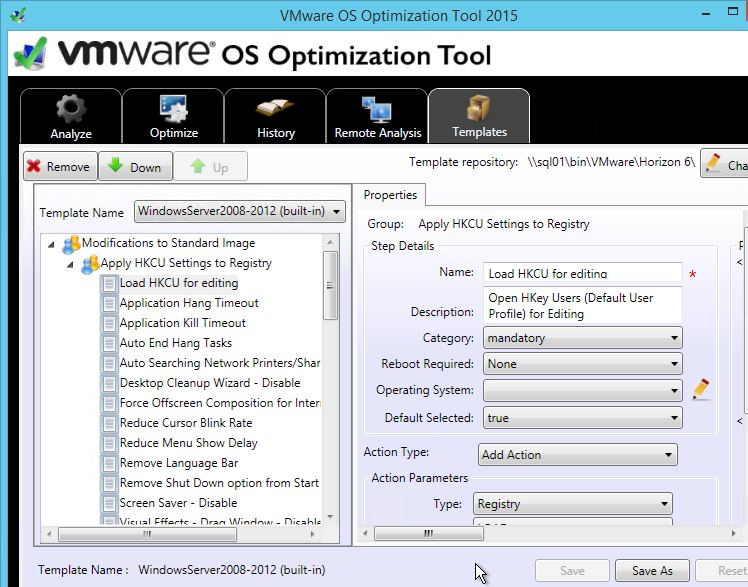Click the Force Offscreen Composition step icon
The image size is (748, 587).
click(x=109, y=403)
